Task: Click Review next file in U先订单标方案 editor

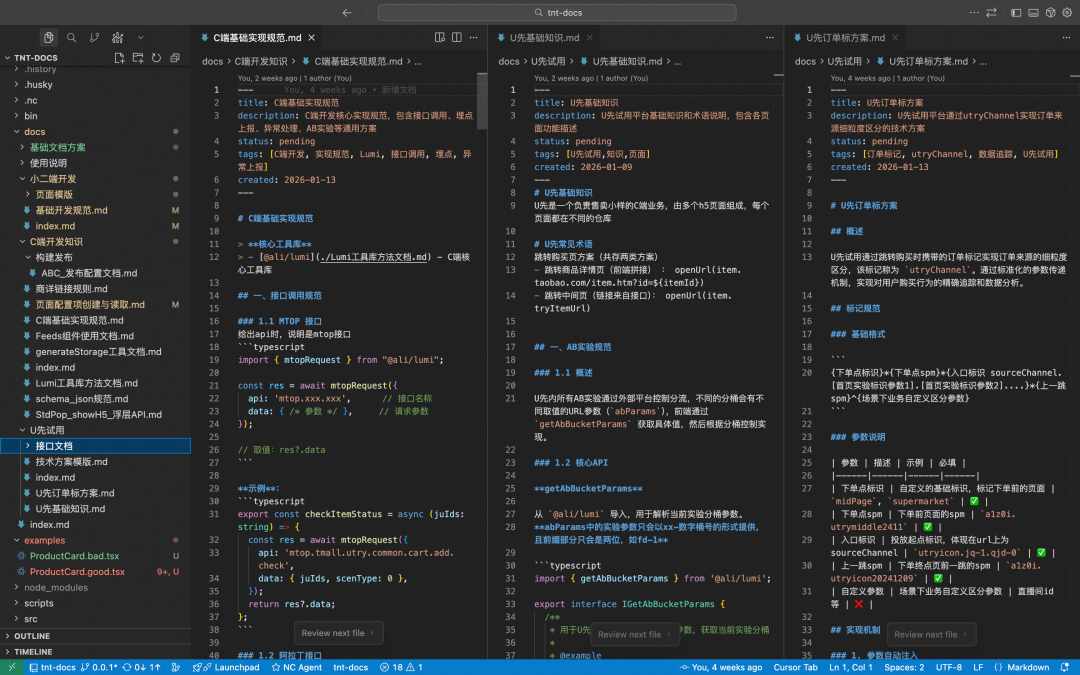Action: pos(931,634)
